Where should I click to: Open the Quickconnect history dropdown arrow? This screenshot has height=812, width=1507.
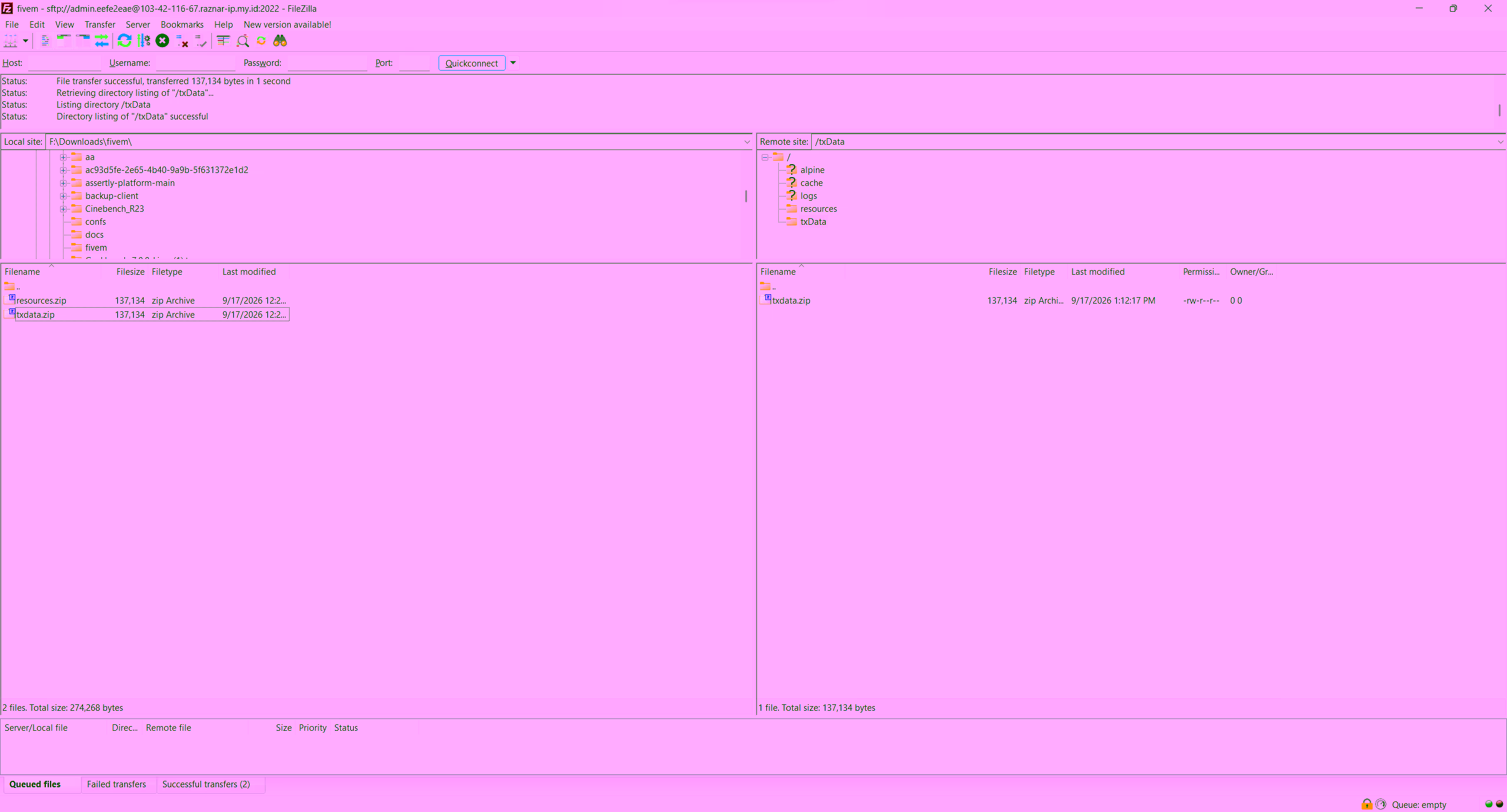click(x=513, y=63)
